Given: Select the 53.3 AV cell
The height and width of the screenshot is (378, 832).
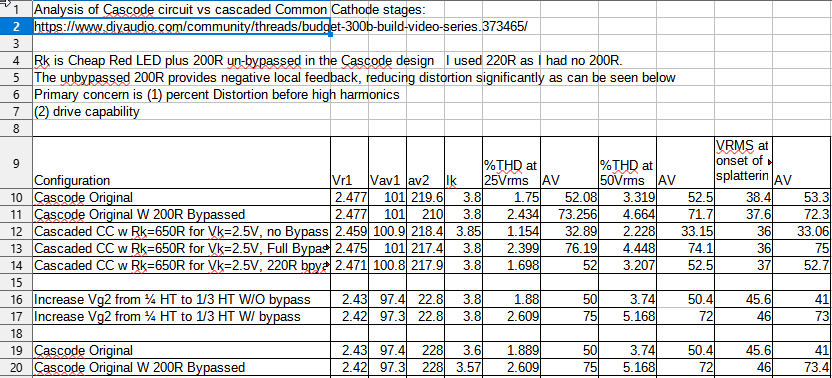Looking at the screenshot, I should pos(802,197).
